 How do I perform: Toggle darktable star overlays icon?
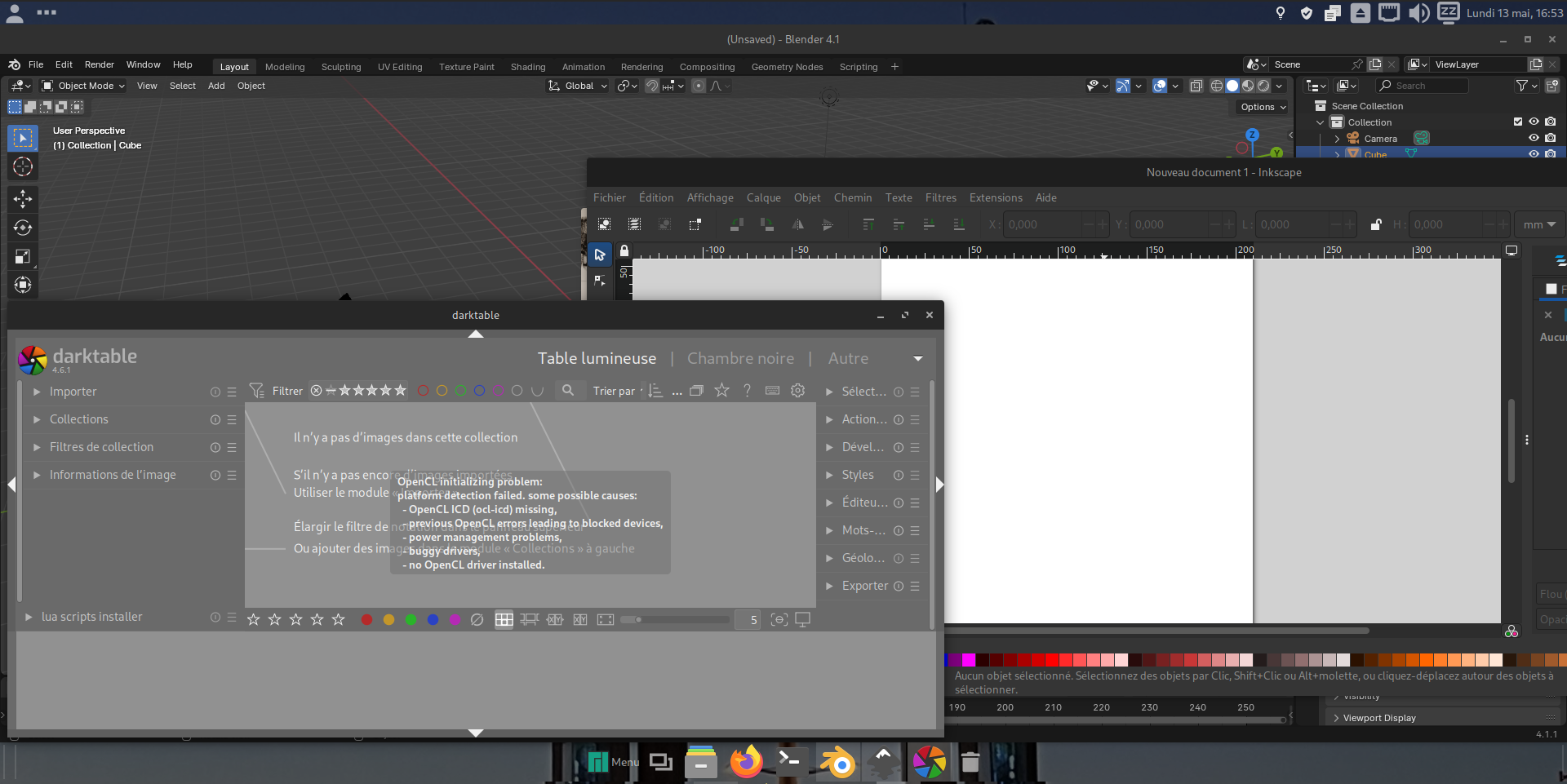tap(721, 391)
